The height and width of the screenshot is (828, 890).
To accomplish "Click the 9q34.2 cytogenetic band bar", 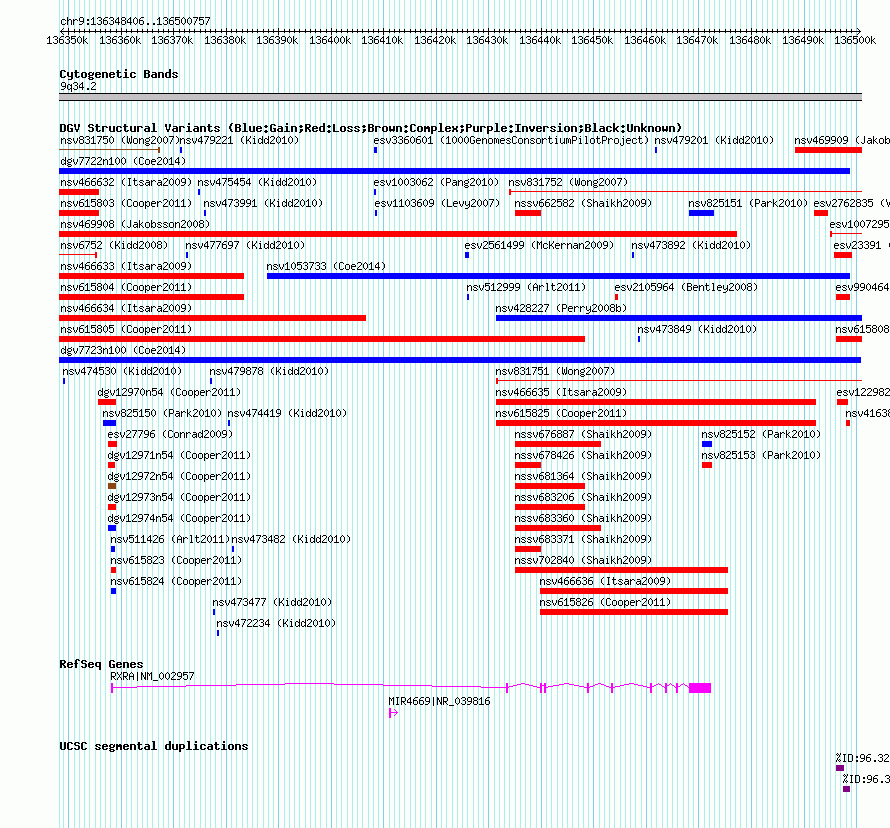I will pos(460,97).
